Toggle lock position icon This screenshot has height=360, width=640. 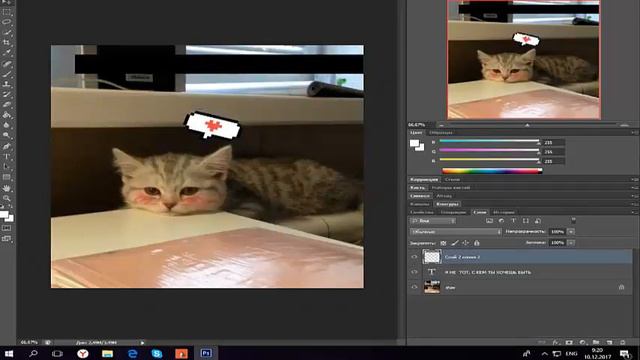pyautogui.click(x=465, y=243)
